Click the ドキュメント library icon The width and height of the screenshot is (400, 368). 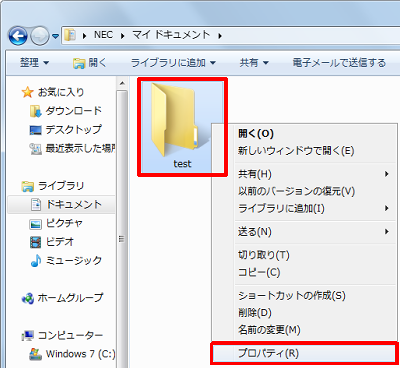click(x=36, y=205)
